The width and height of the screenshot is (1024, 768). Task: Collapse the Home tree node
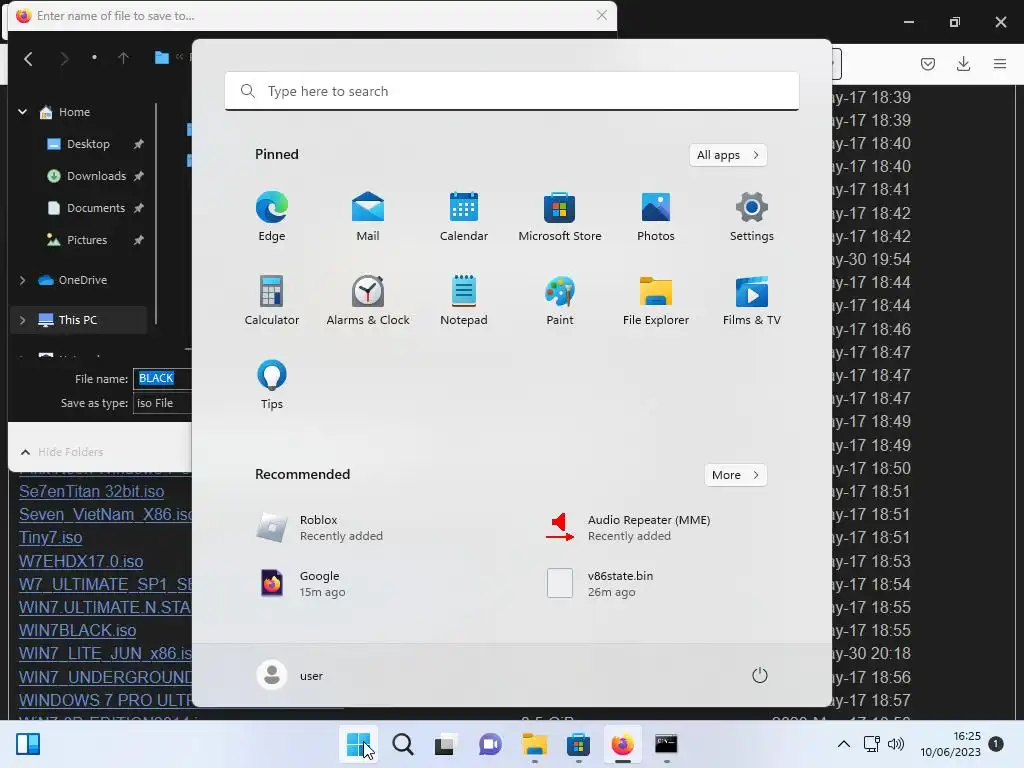(x=22, y=112)
